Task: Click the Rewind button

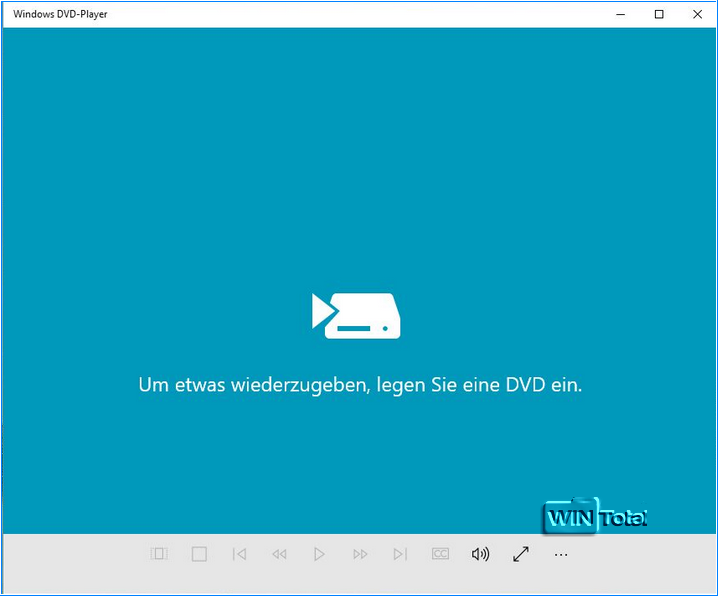Action: tap(279, 554)
